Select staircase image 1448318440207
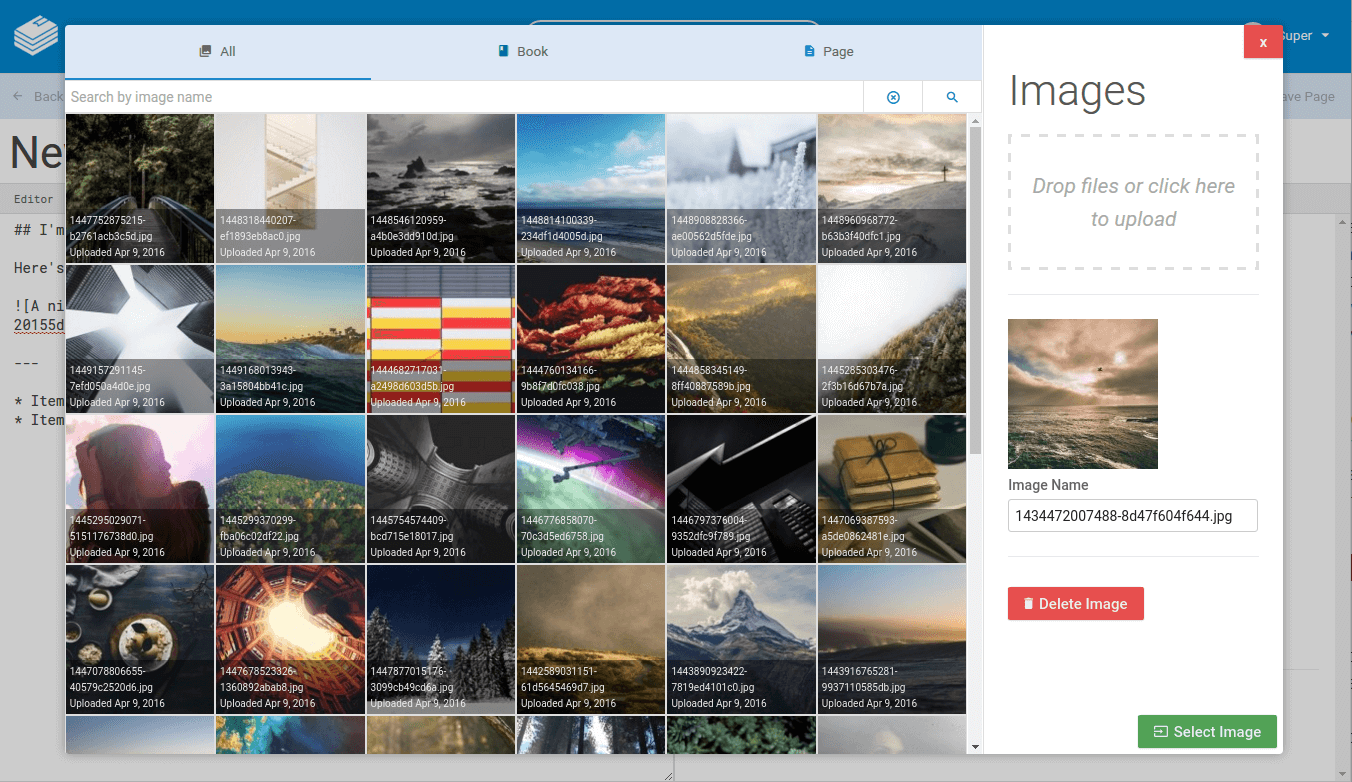Viewport: 1352px width, 782px height. [290, 188]
